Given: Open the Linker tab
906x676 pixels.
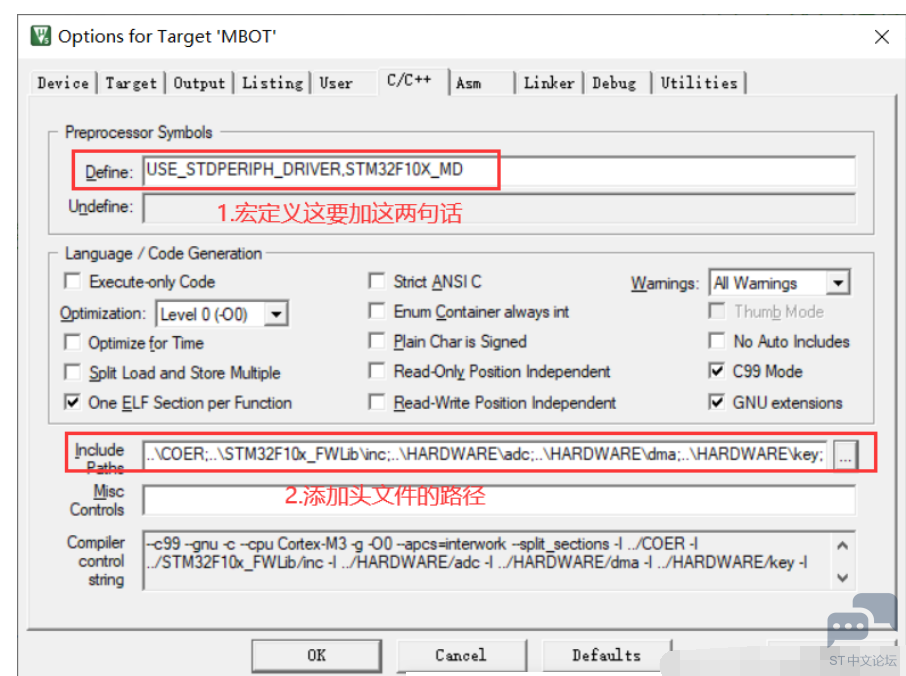Looking at the screenshot, I should (x=549, y=83).
